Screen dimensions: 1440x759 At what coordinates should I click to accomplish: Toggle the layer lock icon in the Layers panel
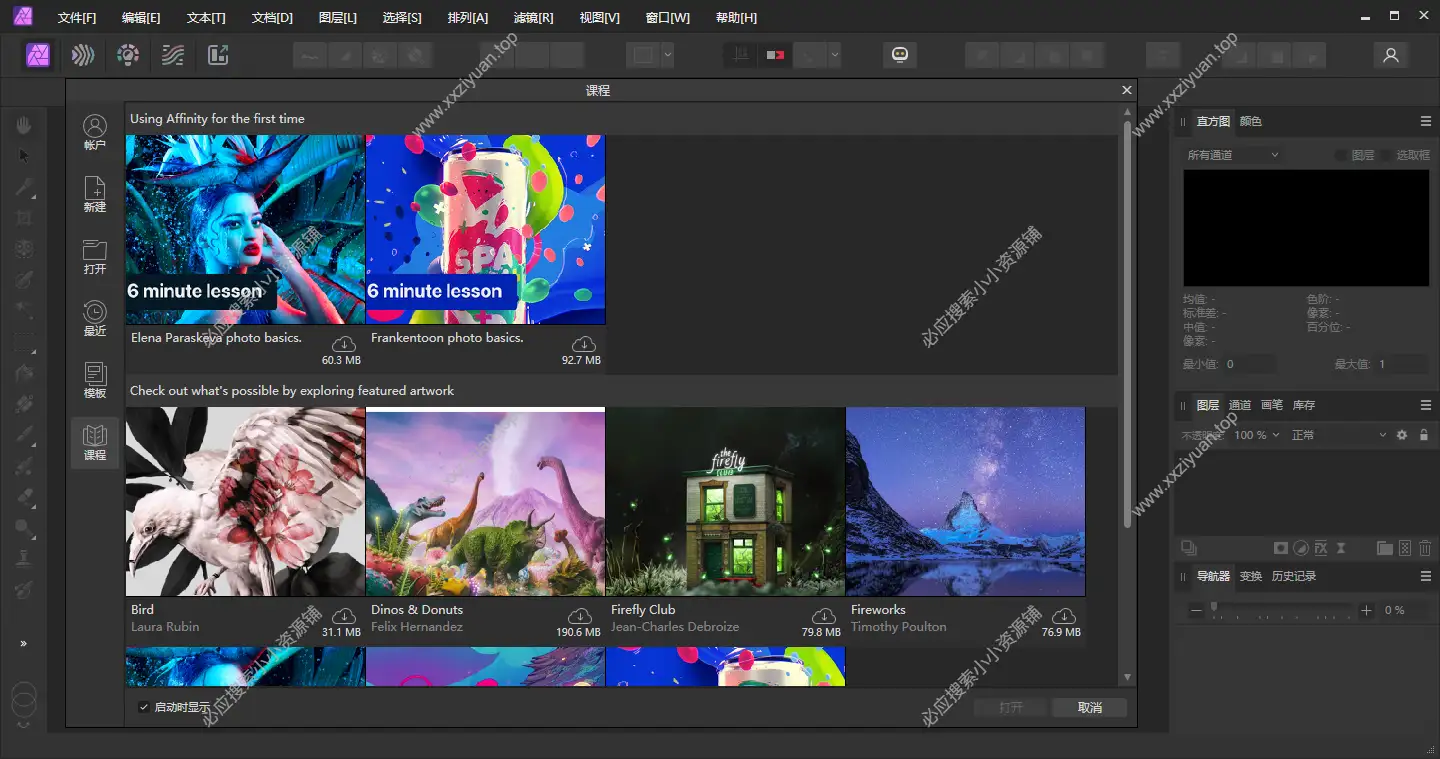click(1425, 434)
